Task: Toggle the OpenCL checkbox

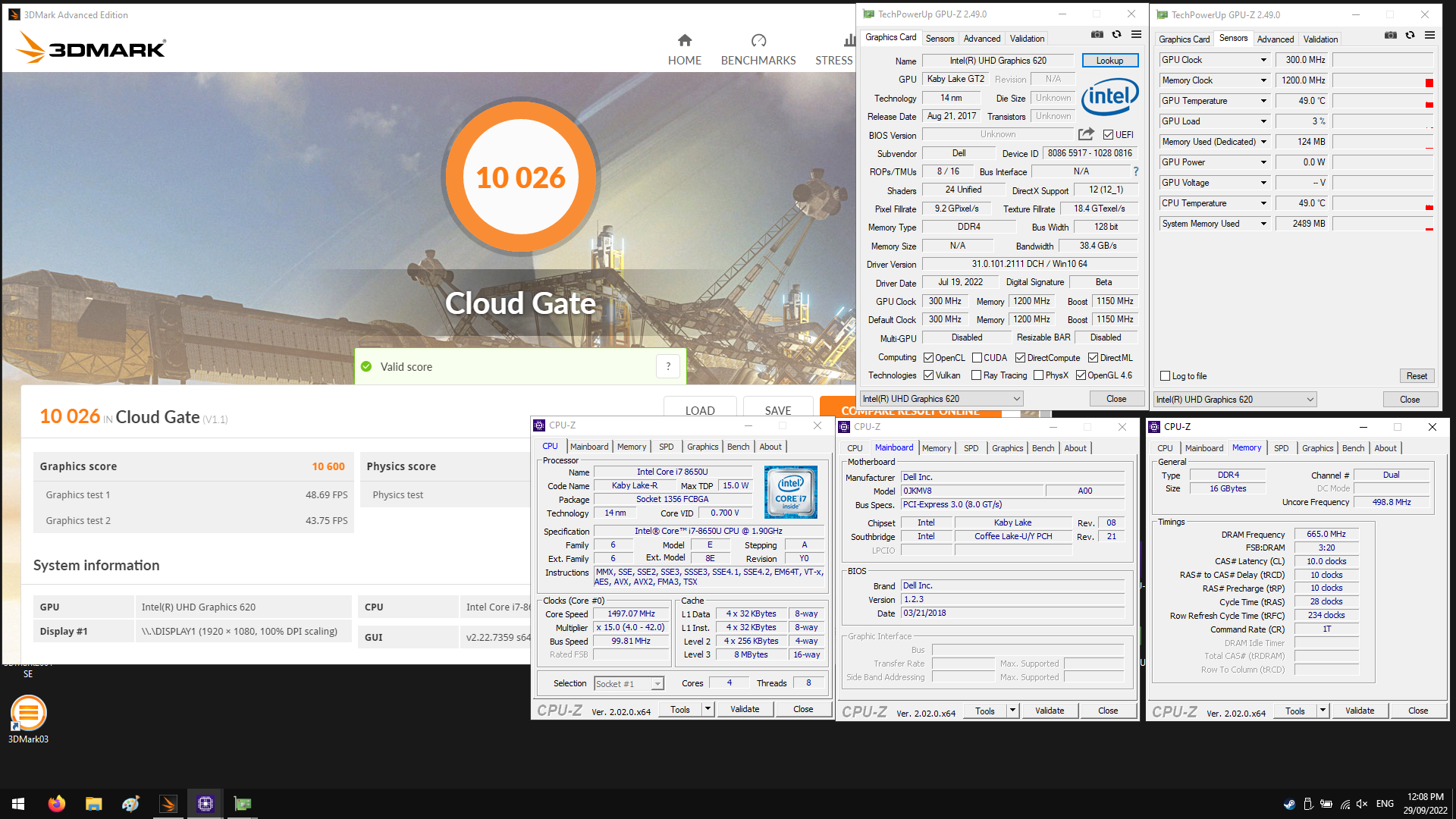Action: [928, 358]
